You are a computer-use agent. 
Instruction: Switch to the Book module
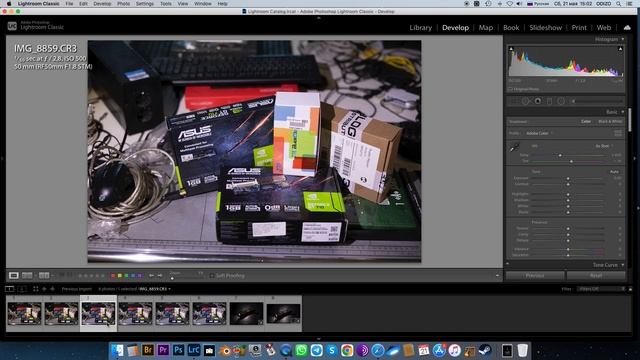tap(511, 27)
